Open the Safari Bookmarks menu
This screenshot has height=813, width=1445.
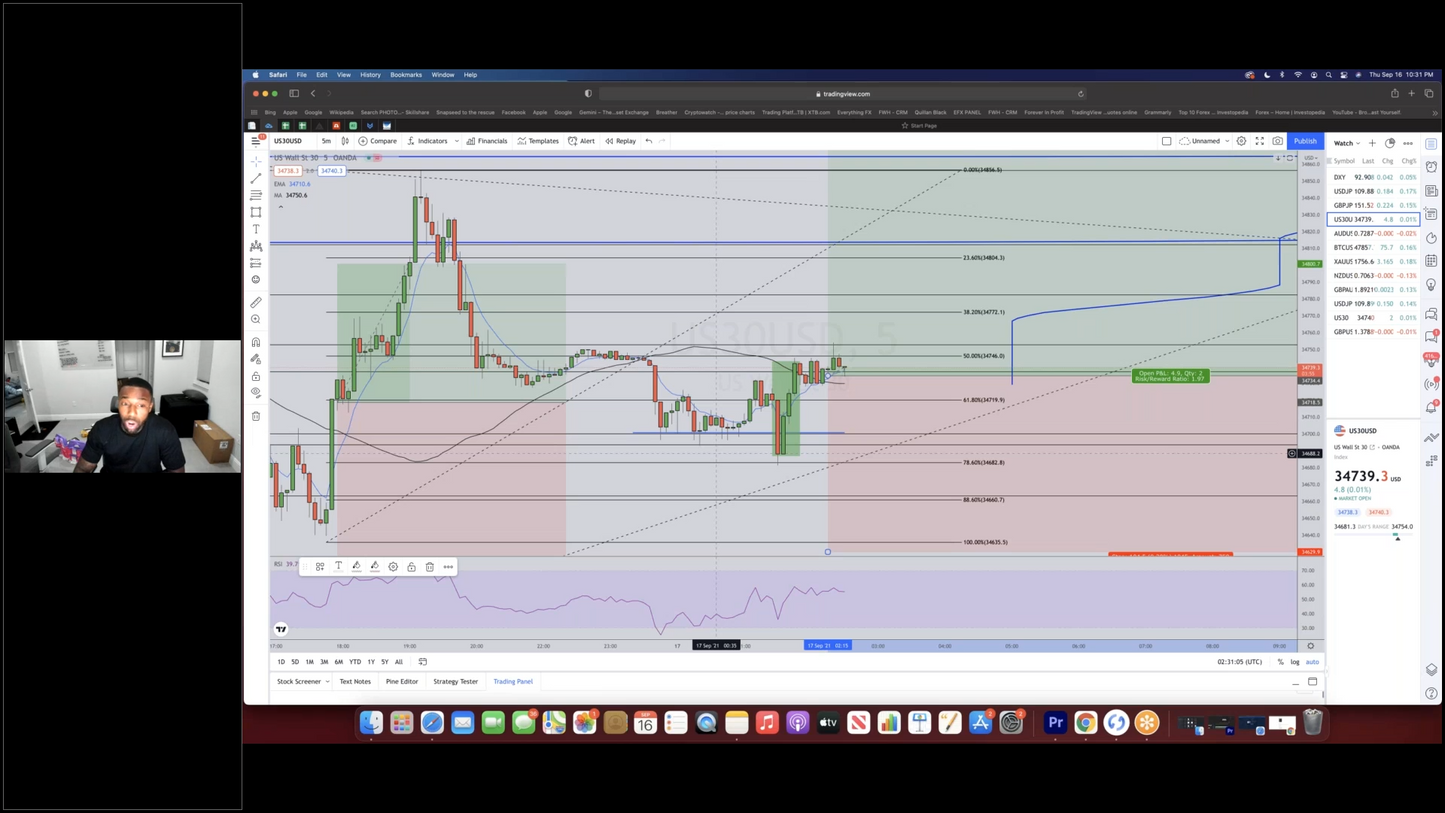tap(406, 74)
